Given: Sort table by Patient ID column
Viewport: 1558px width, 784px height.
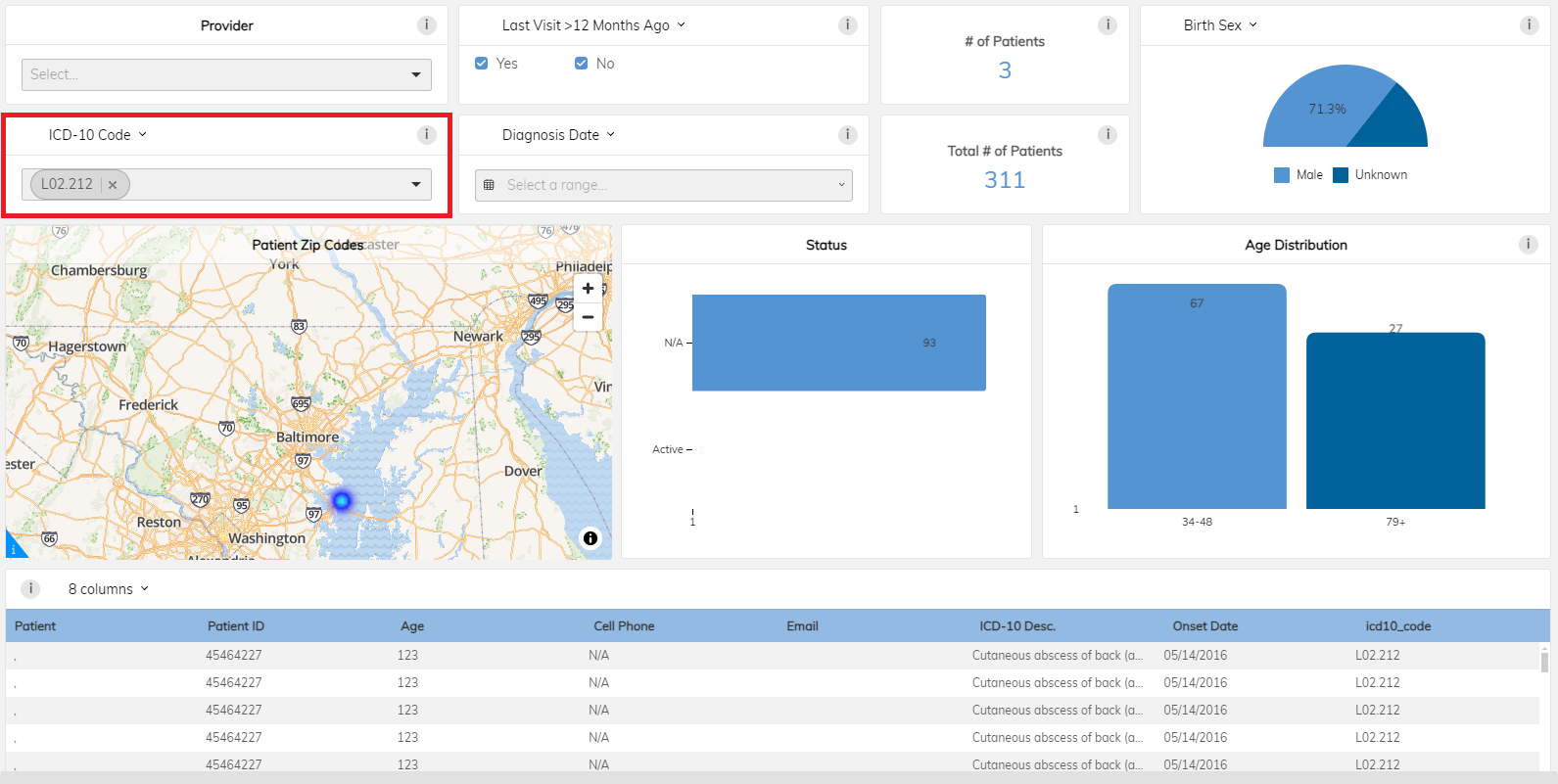Looking at the screenshot, I should point(236,626).
